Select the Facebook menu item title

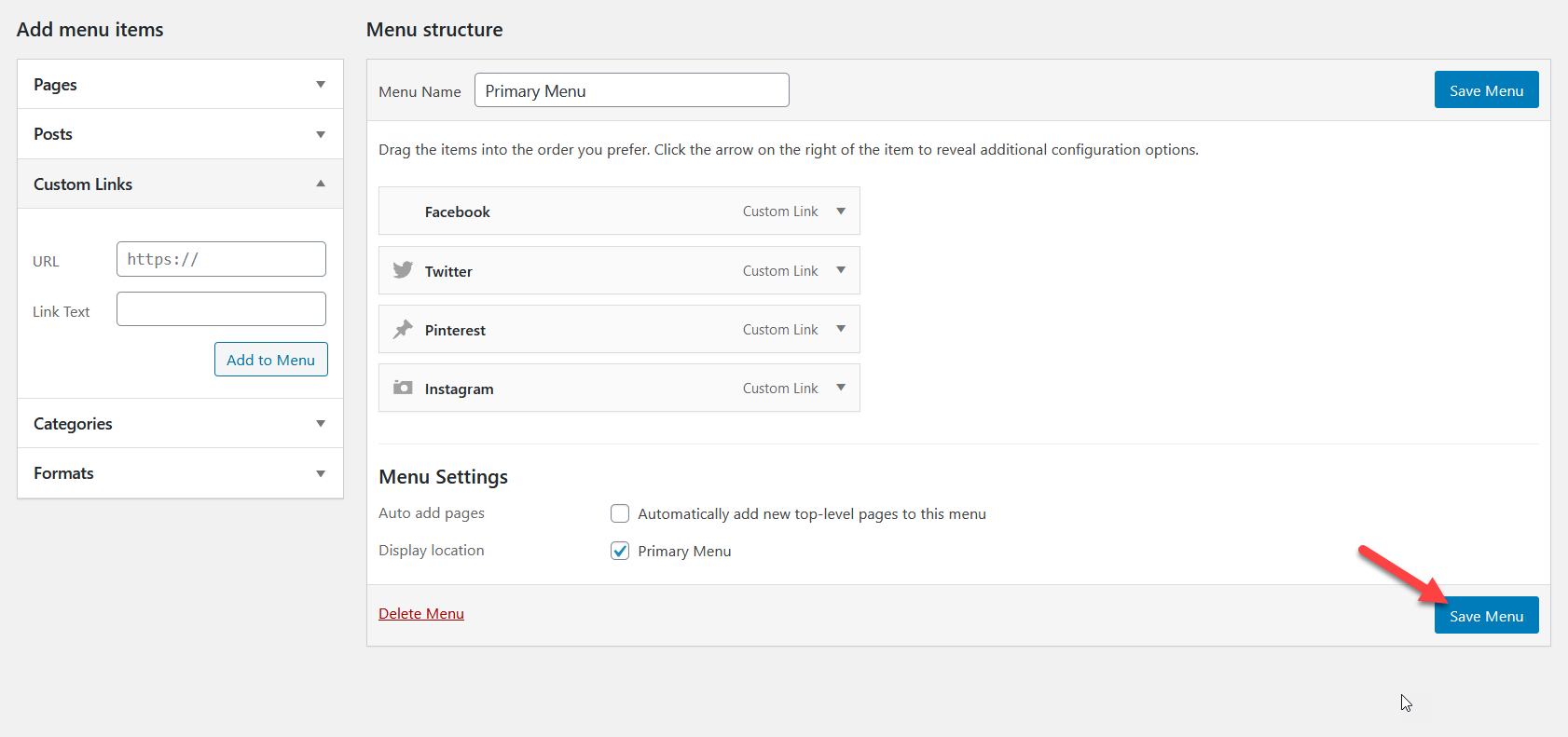(457, 212)
